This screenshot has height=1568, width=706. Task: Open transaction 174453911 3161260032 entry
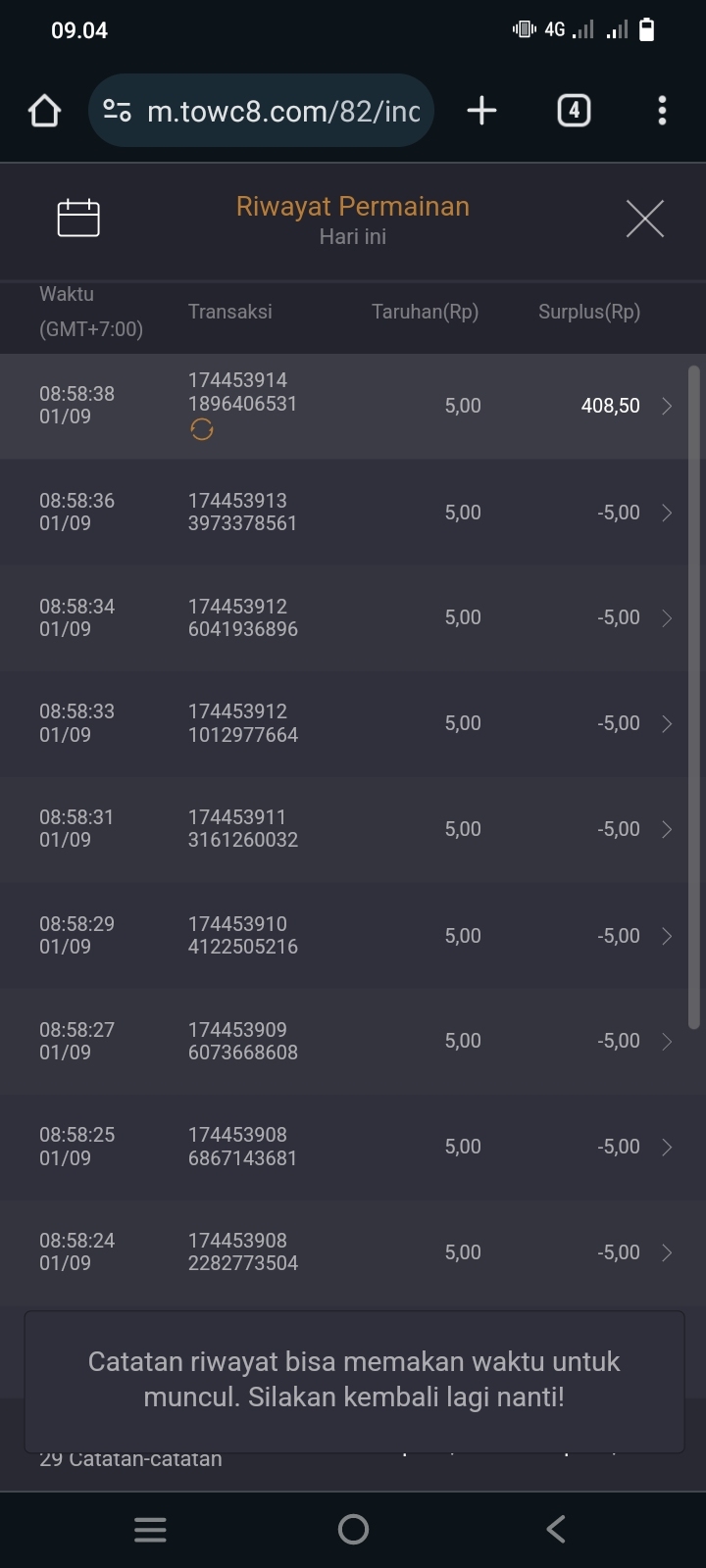coord(243,829)
